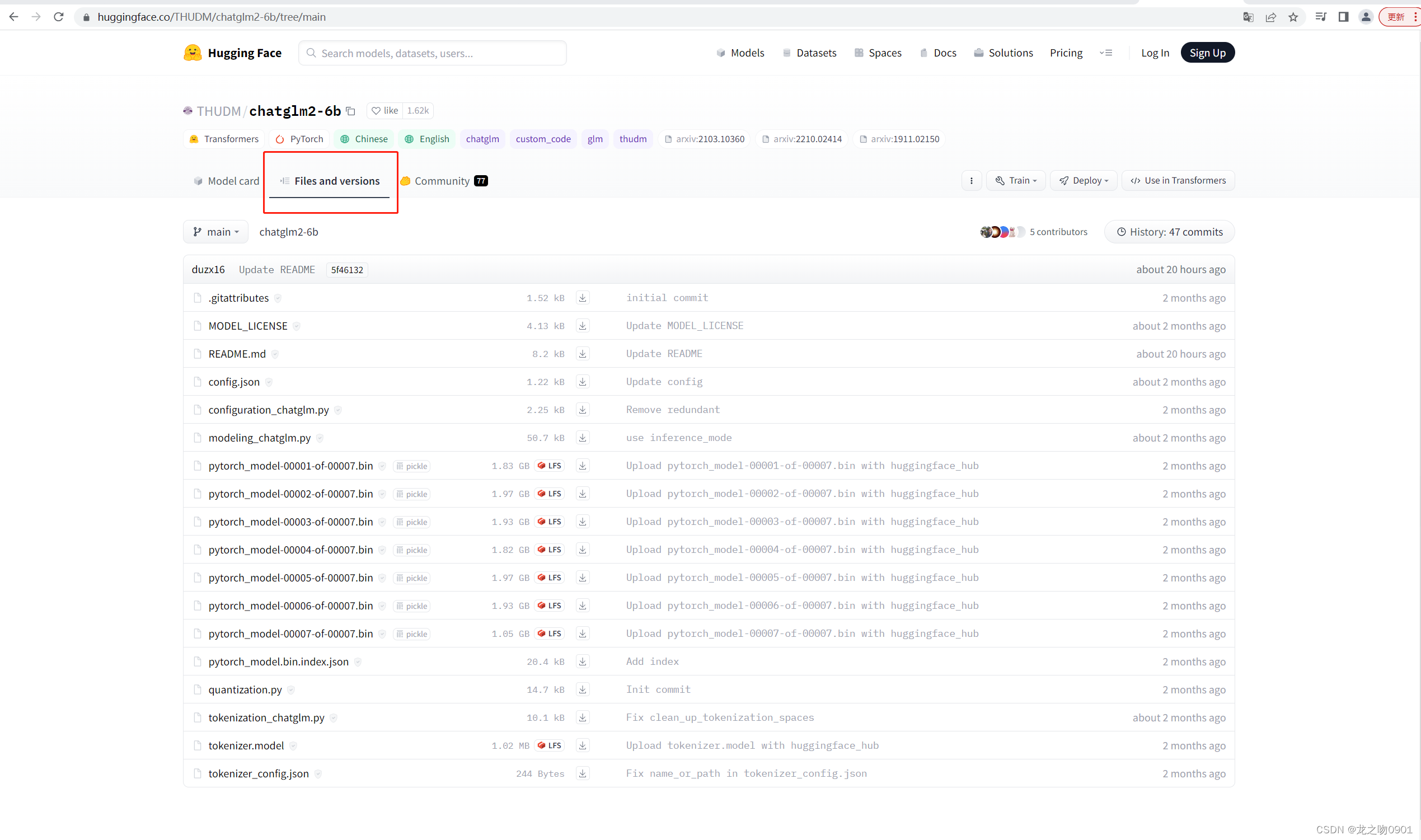Open pytorch_model.bin.index.json file

[x=278, y=661]
